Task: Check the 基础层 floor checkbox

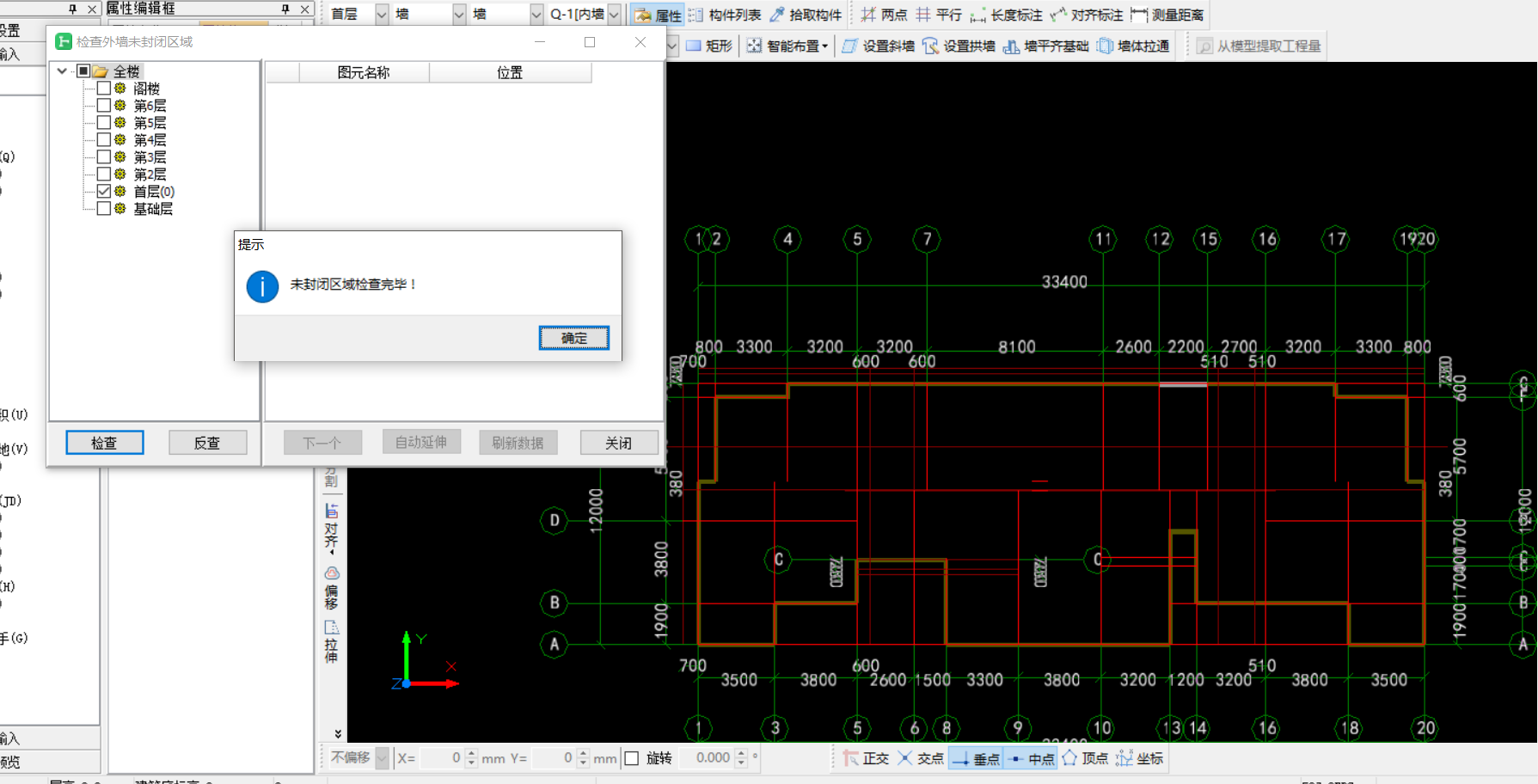Action: (104, 208)
